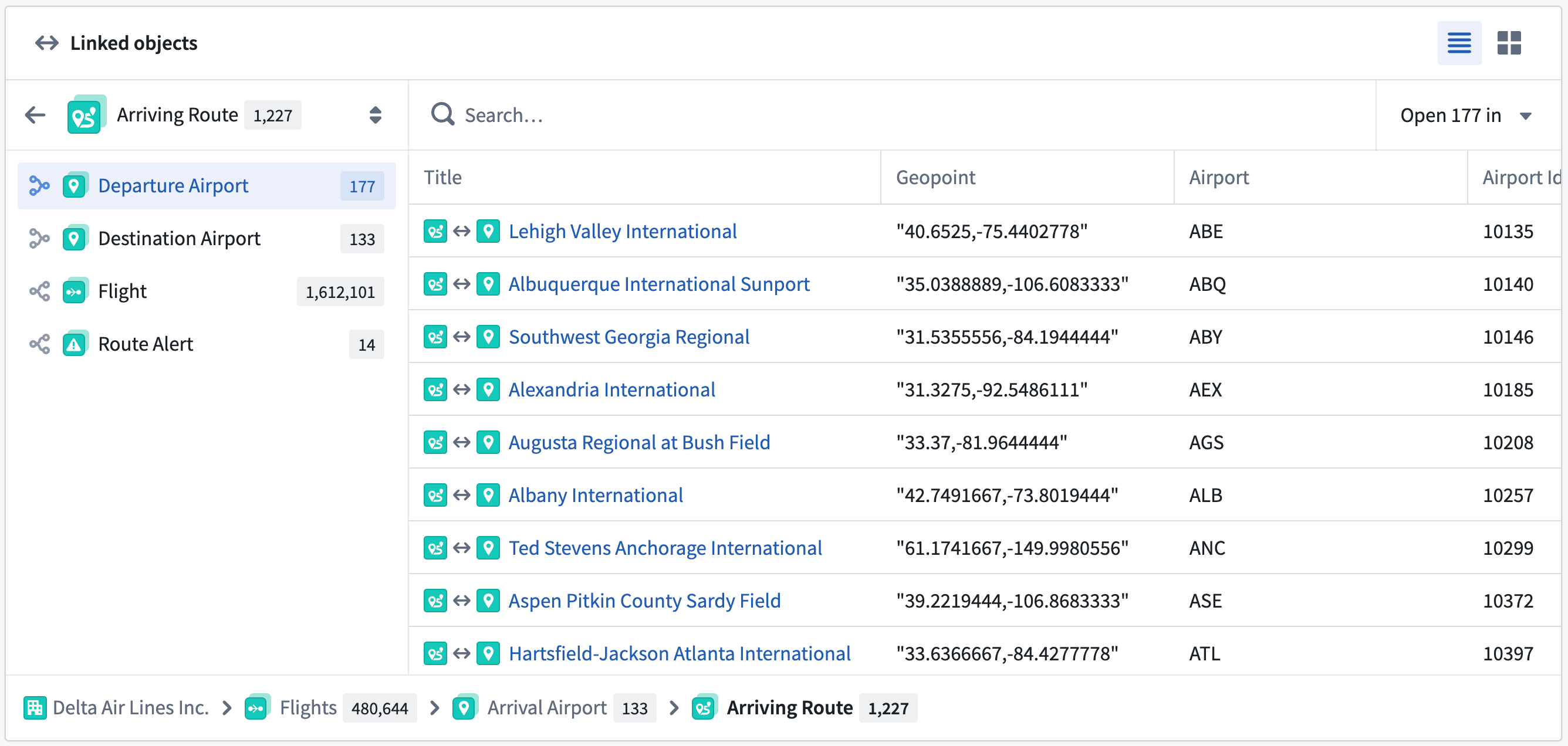This screenshot has width=1568, height=746.
Task: Switch to list view layout icon
Action: click(1458, 43)
